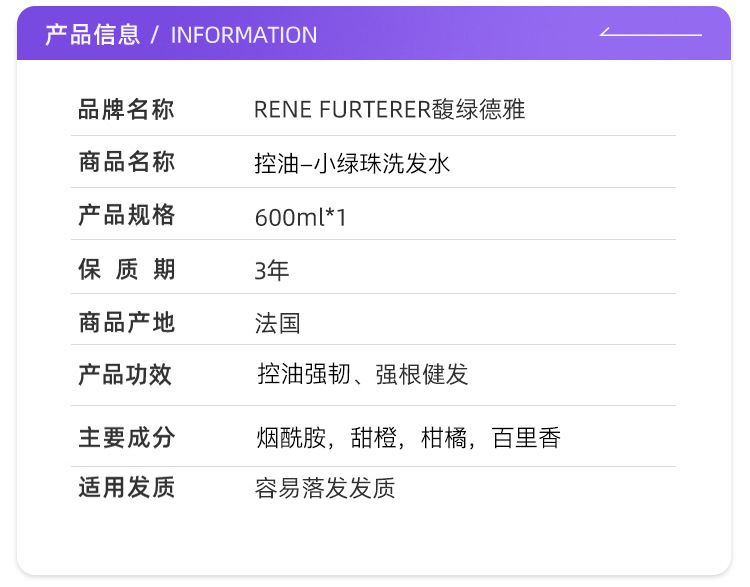Image resolution: width=750 pixels, height=587 pixels.
Task: Click the 600ml*1 specification value
Action: pos(300,217)
